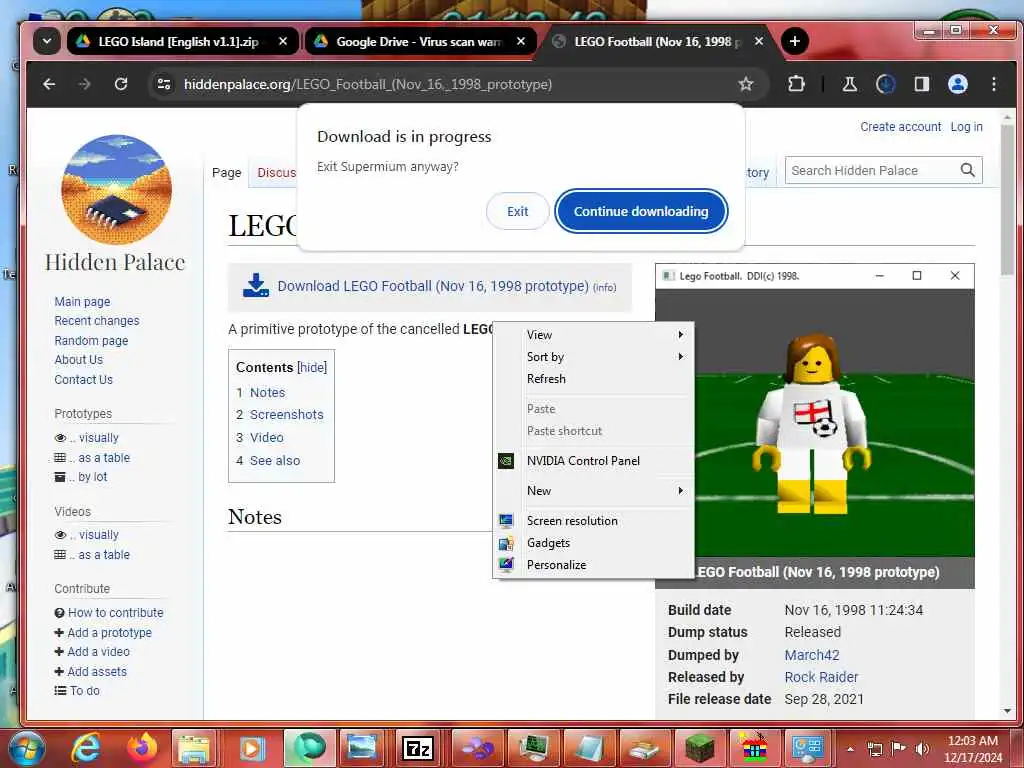Click the Exit button in dialog
This screenshot has height=768, width=1024.
517,212
